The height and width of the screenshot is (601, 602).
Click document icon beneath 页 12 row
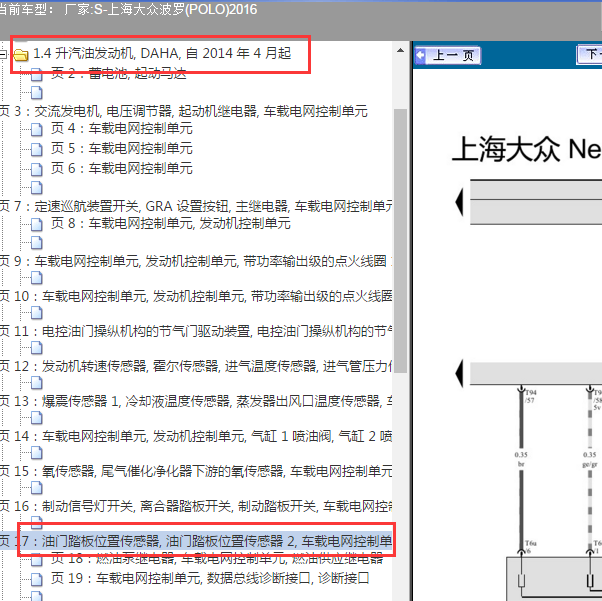tap(36, 382)
